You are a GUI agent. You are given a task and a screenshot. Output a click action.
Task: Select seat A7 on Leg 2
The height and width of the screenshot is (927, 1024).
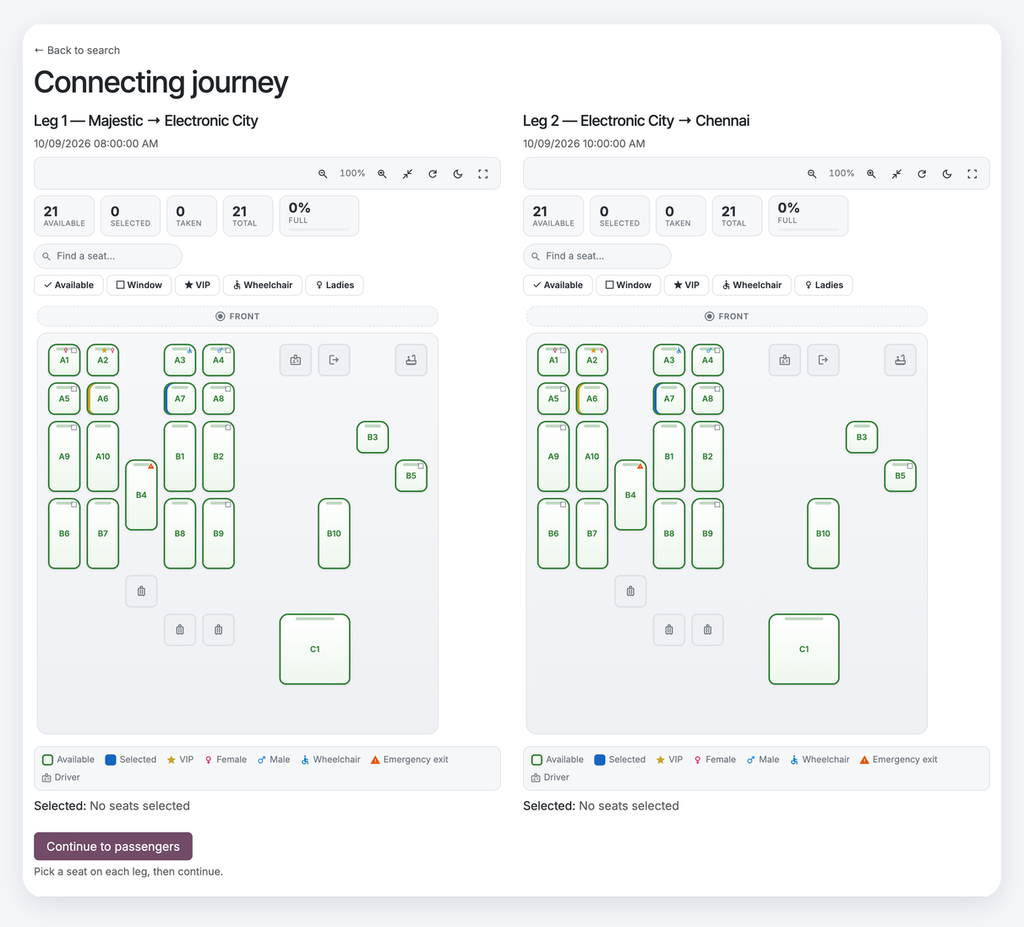(669, 398)
